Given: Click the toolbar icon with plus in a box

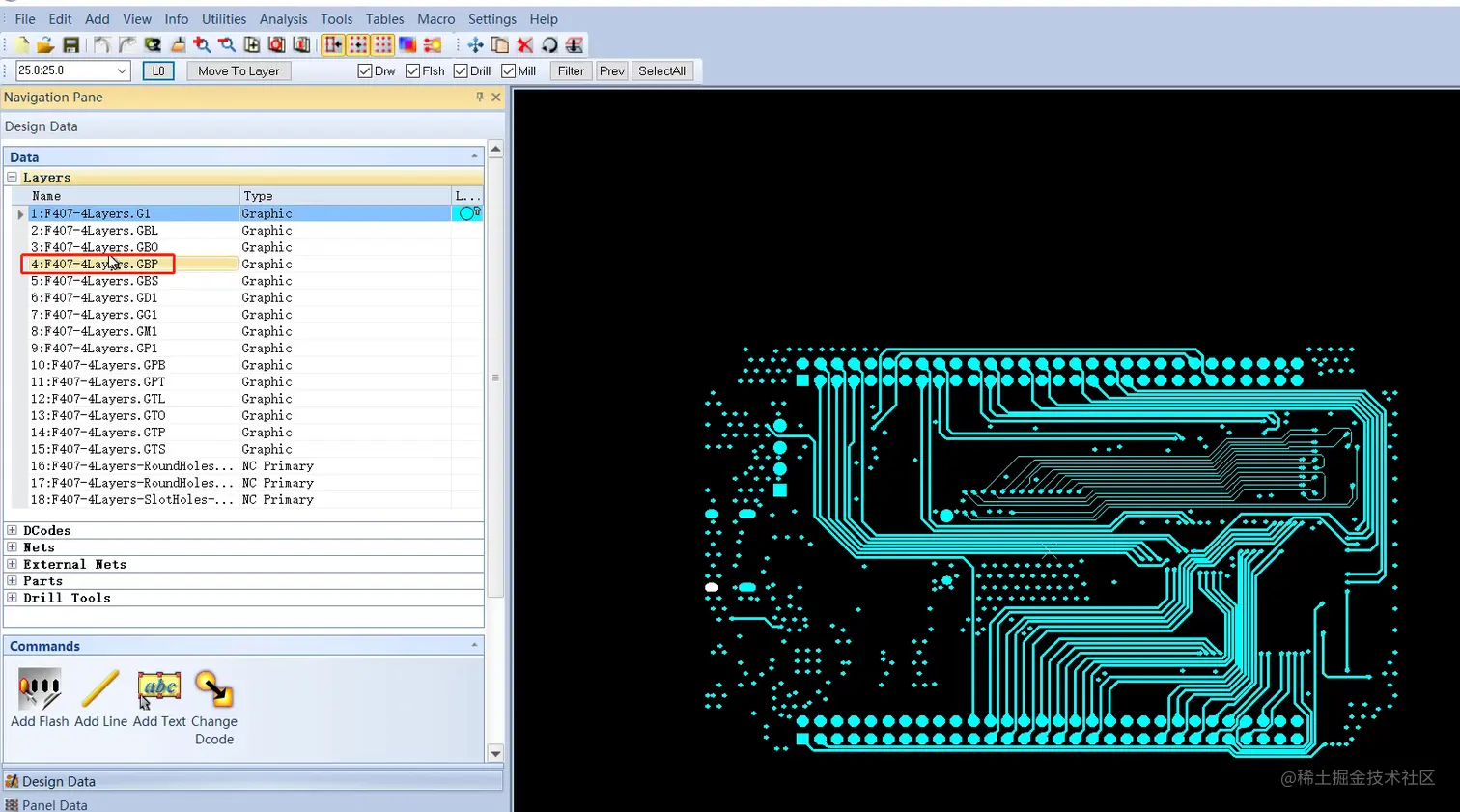Looking at the screenshot, I should tap(252, 44).
